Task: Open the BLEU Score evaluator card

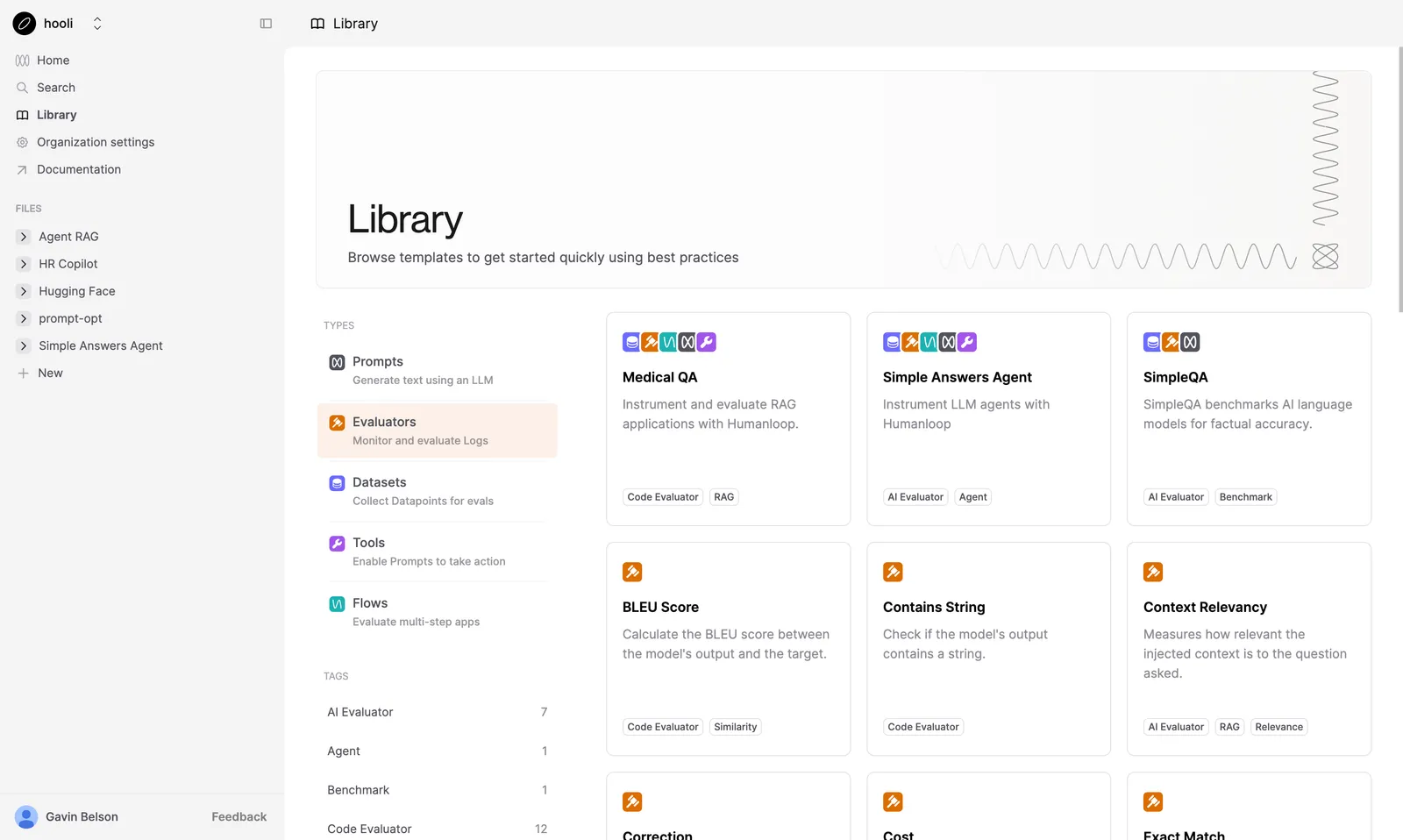Action: coord(728,649)
